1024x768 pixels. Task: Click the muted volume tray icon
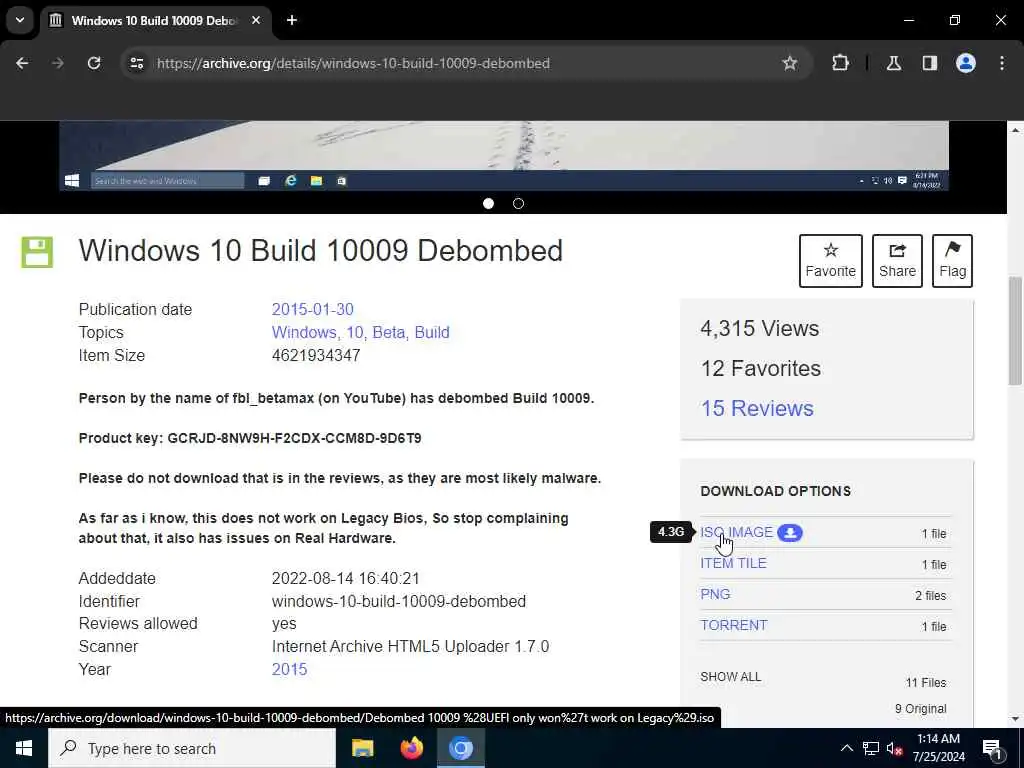point(895,748)
